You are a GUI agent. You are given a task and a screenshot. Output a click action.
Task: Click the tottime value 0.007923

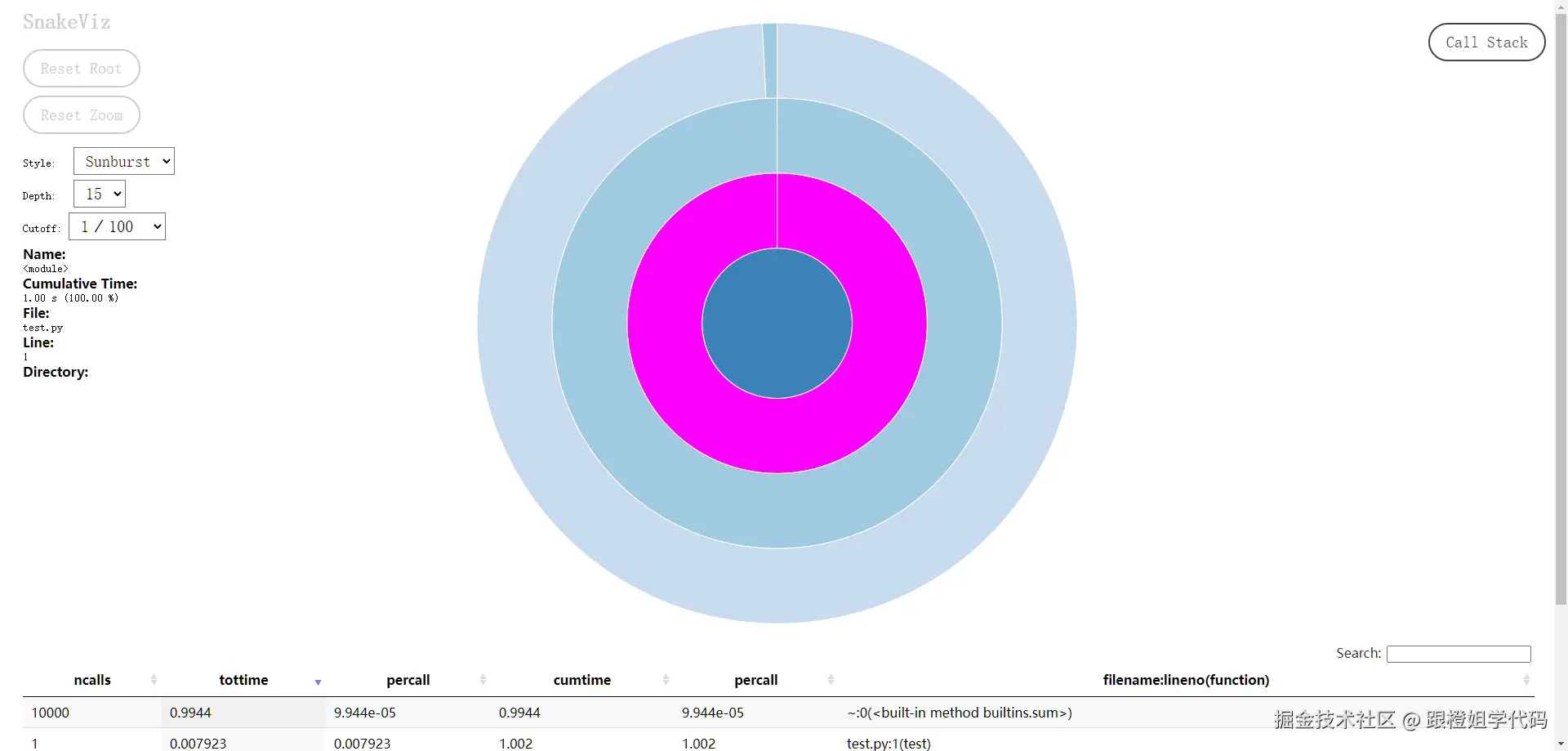coord(198,743)
